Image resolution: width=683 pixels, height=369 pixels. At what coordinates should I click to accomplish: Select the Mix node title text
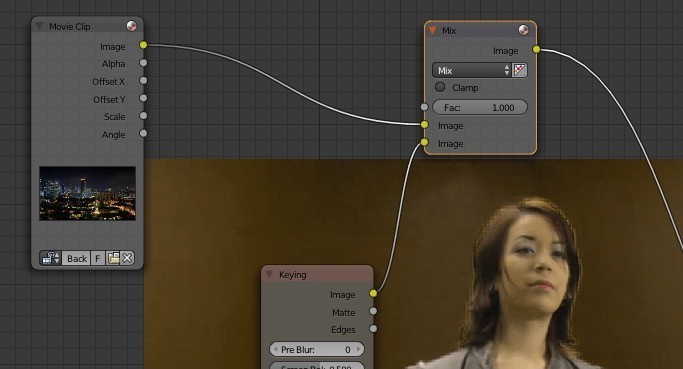pyautogui.click(x=449, y=30)
